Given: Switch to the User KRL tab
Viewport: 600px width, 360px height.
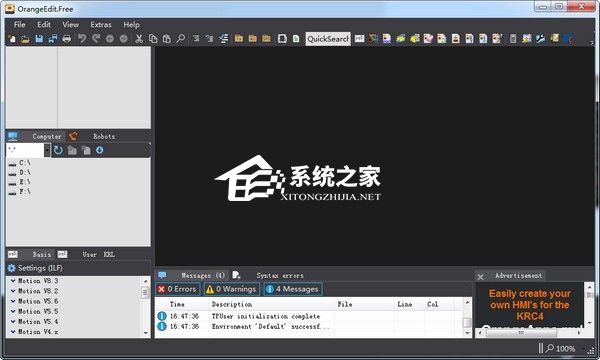Looking at the screenshot, I should pos(86,254).
